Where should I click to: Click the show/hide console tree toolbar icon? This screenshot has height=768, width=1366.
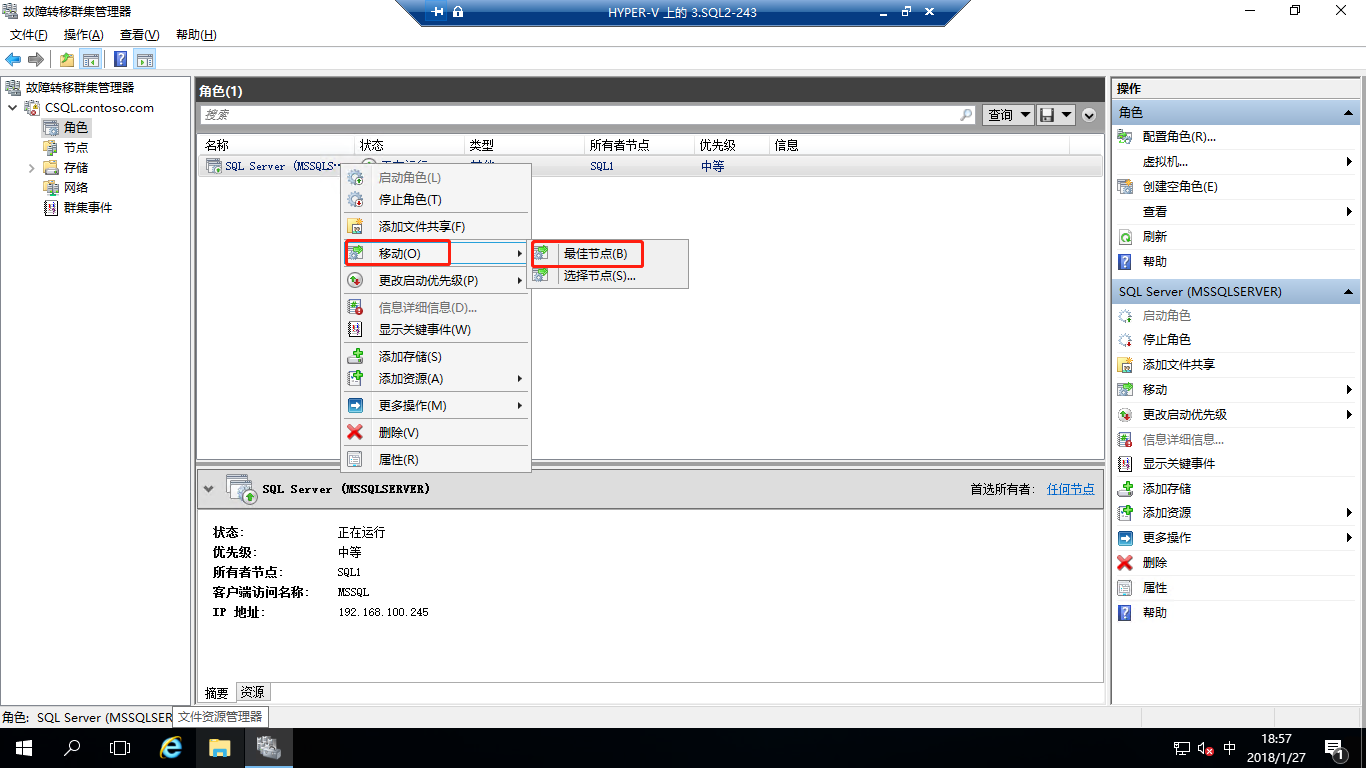click(x=91, y=59)
